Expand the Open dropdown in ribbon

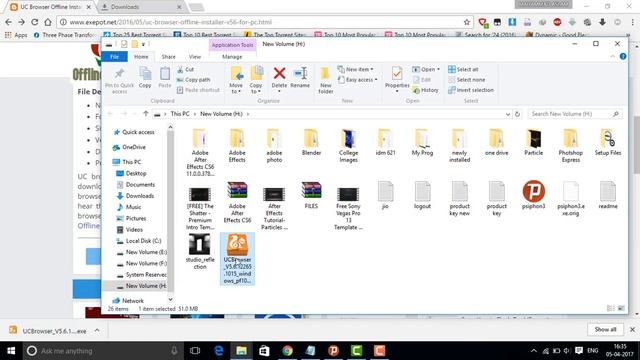click(x=426, y=69)
